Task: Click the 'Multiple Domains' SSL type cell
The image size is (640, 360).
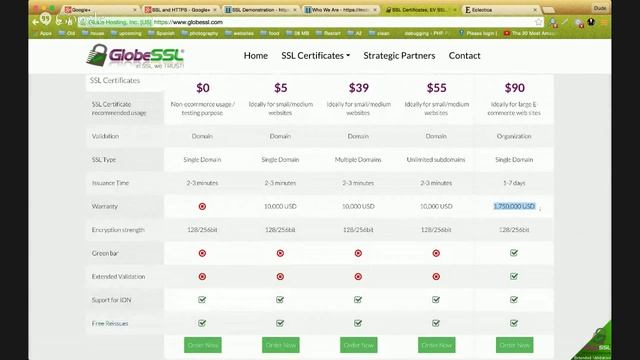Action: pos(358,160)
